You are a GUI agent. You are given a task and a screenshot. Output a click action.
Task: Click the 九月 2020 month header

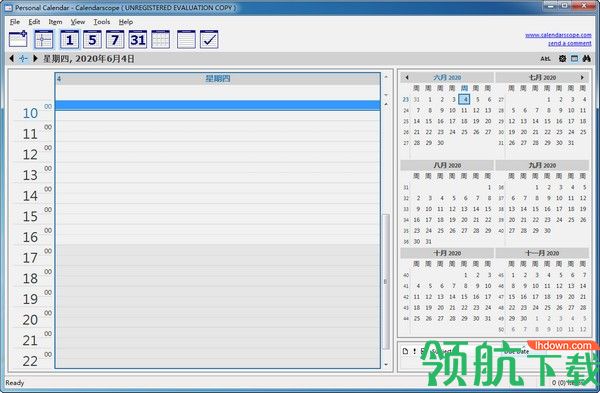pos(542,165)
